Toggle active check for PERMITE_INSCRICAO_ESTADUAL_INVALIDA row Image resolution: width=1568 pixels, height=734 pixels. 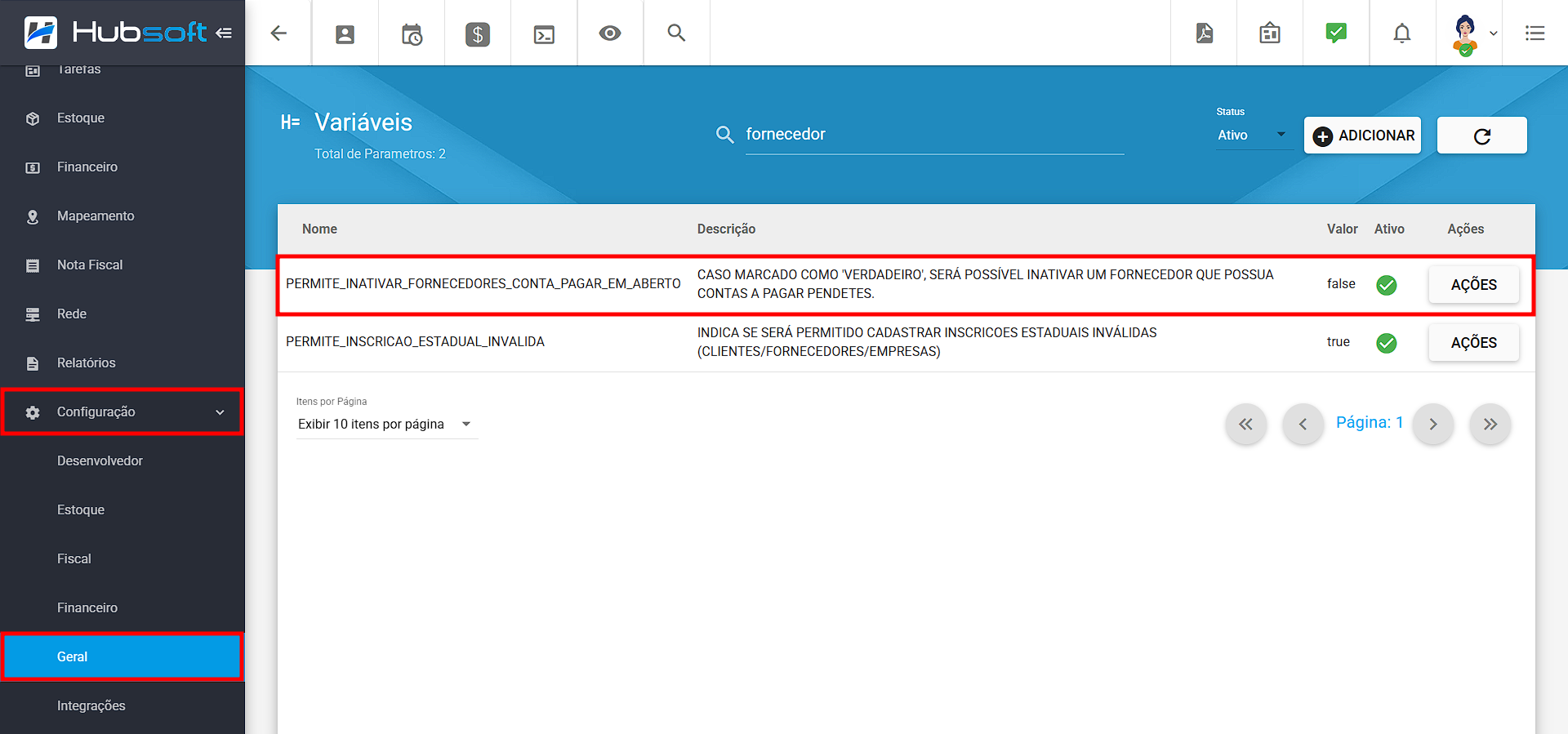[1387, 343]
